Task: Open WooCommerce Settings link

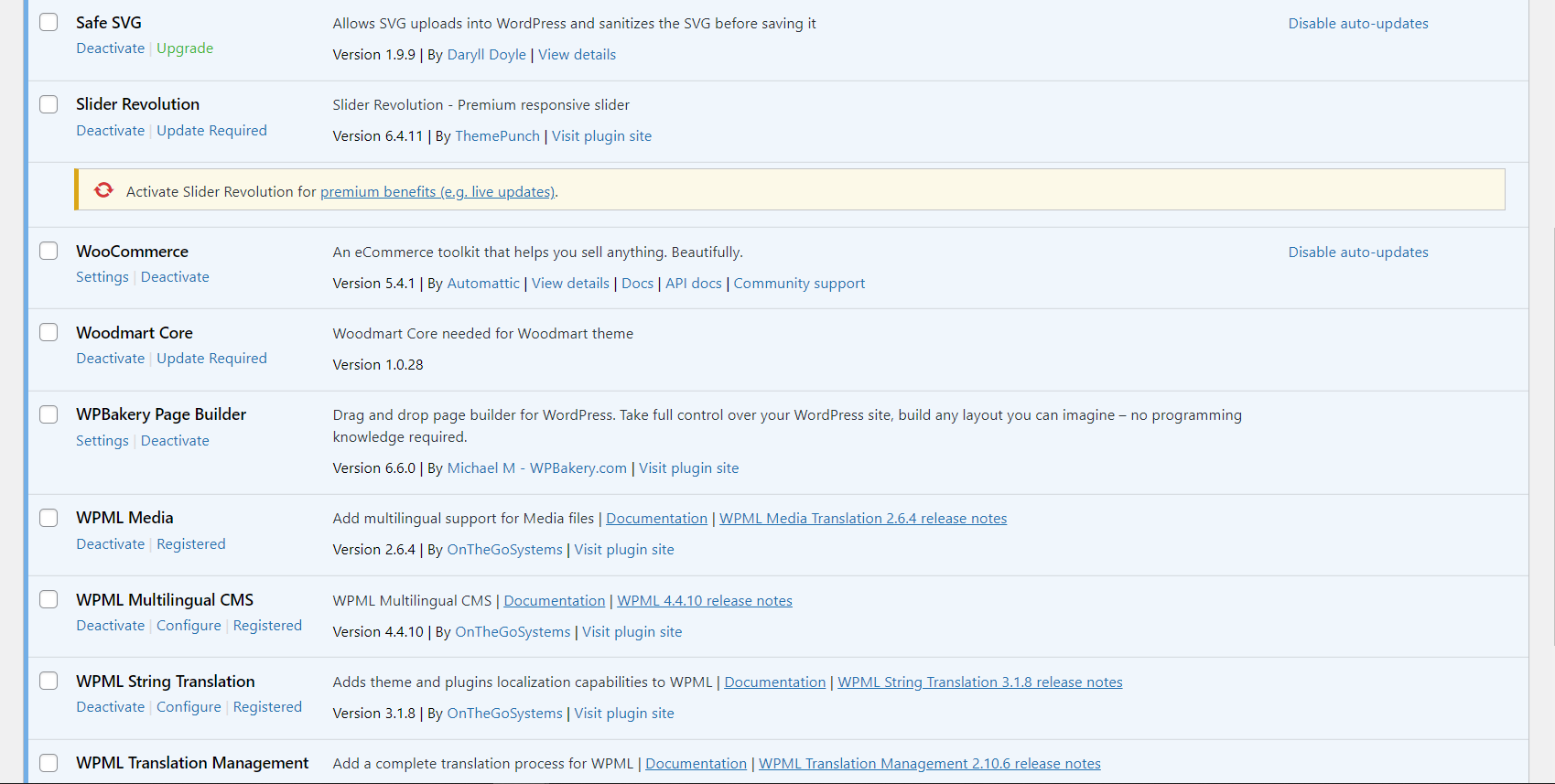Action: pos(102,277)
